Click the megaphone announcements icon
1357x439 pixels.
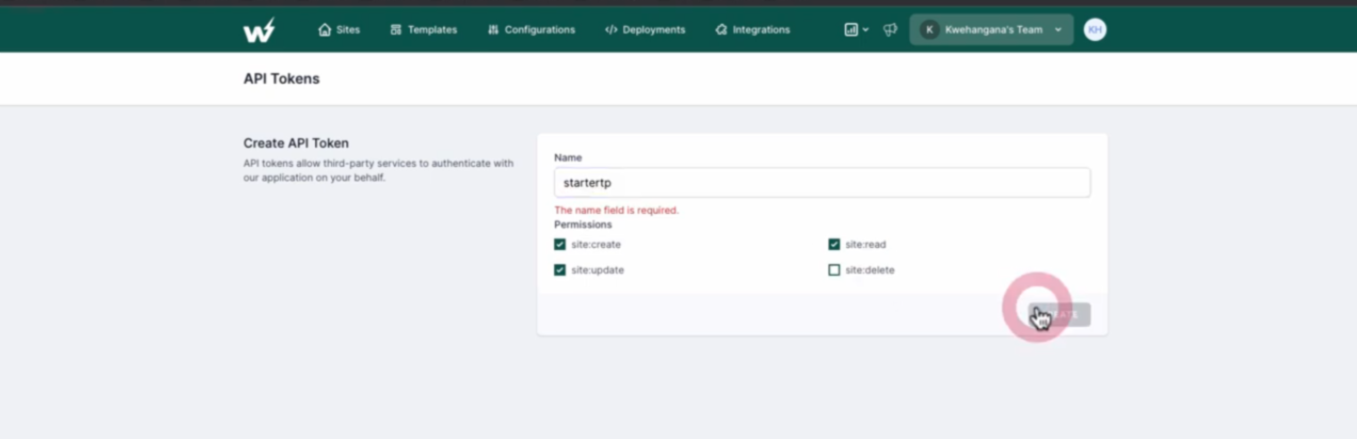point(890,30)
